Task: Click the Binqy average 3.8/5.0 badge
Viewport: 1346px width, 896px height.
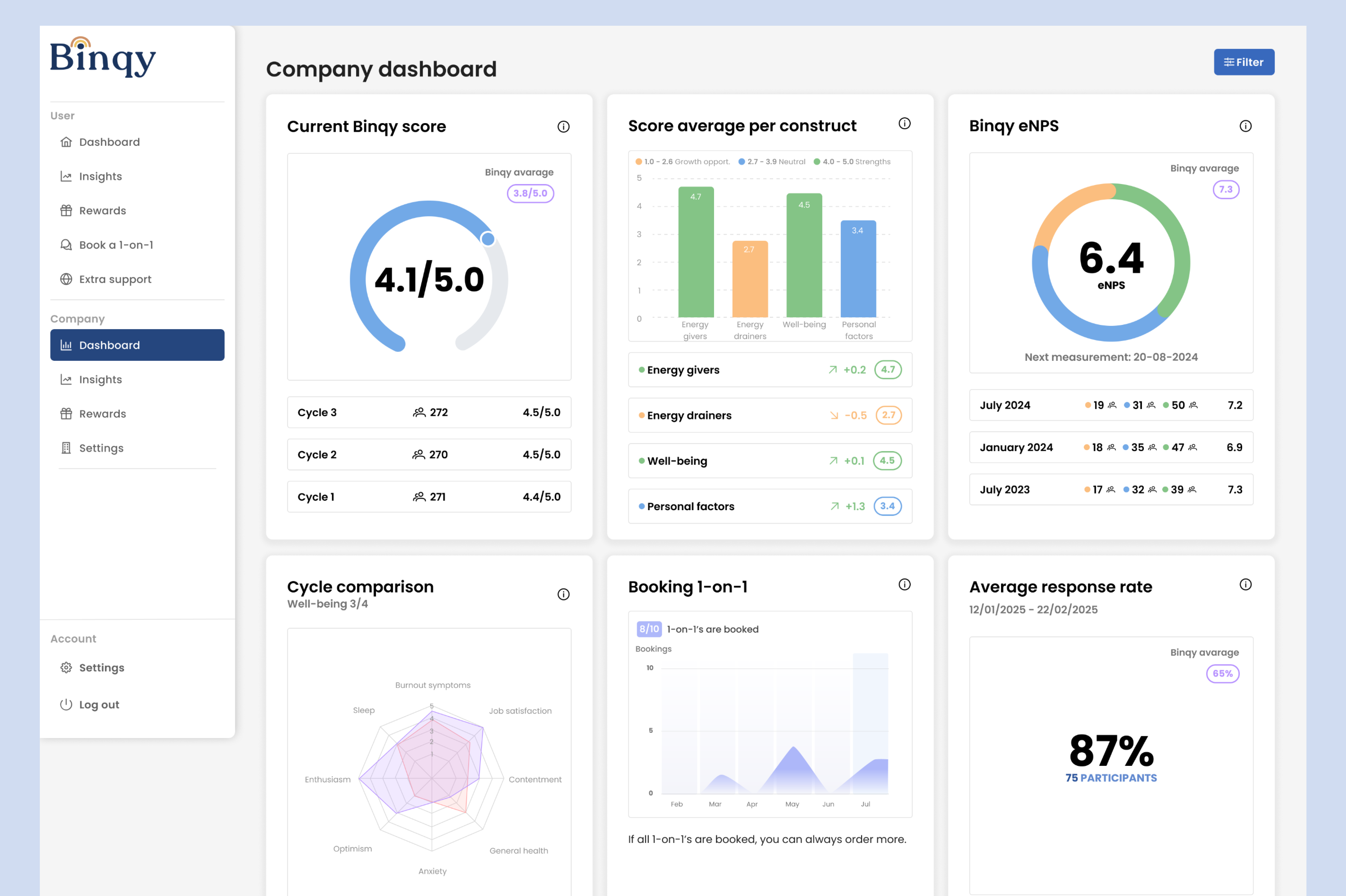Action: [x=530, y=193]
